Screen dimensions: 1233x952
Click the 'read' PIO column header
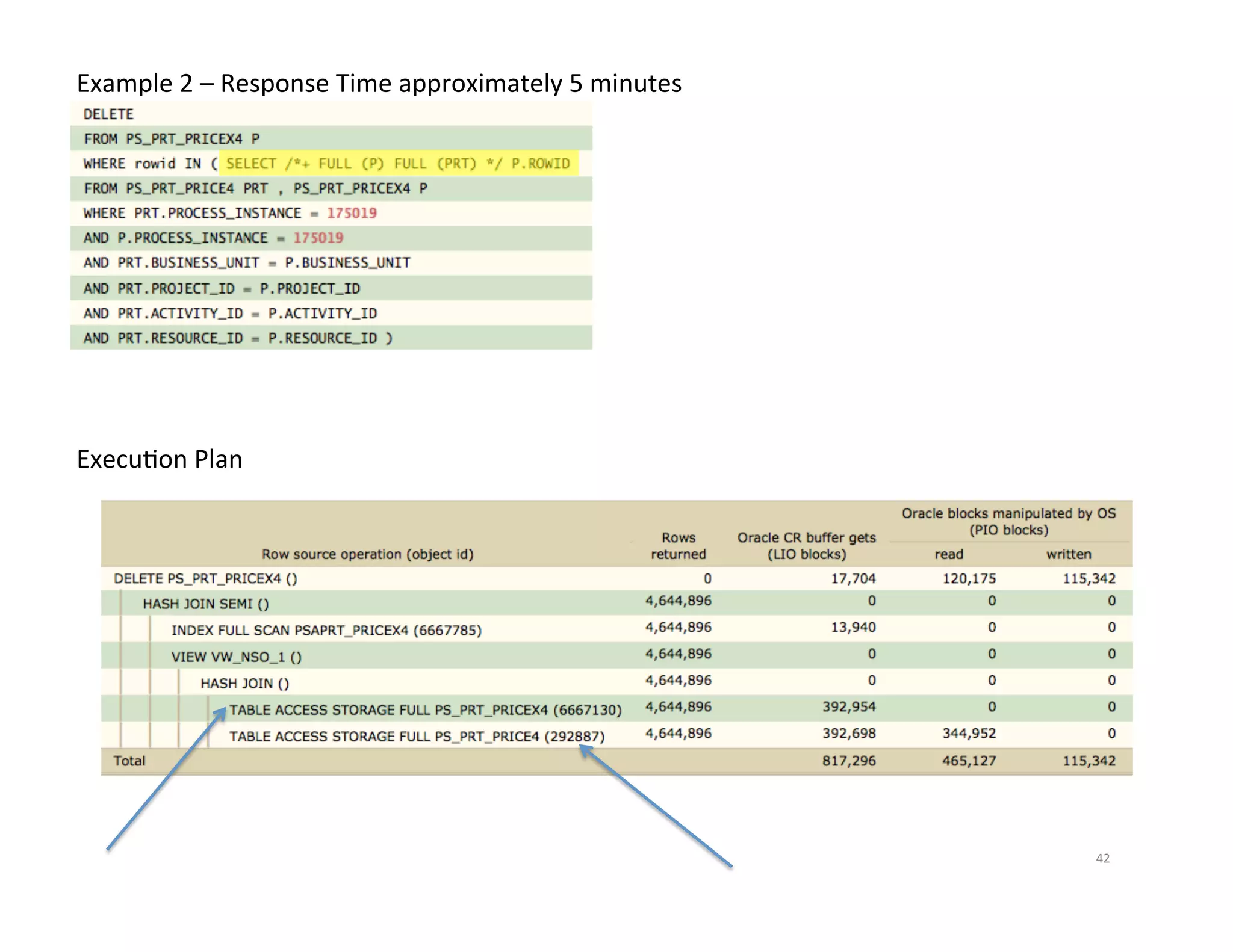click(x=949, y=554)
